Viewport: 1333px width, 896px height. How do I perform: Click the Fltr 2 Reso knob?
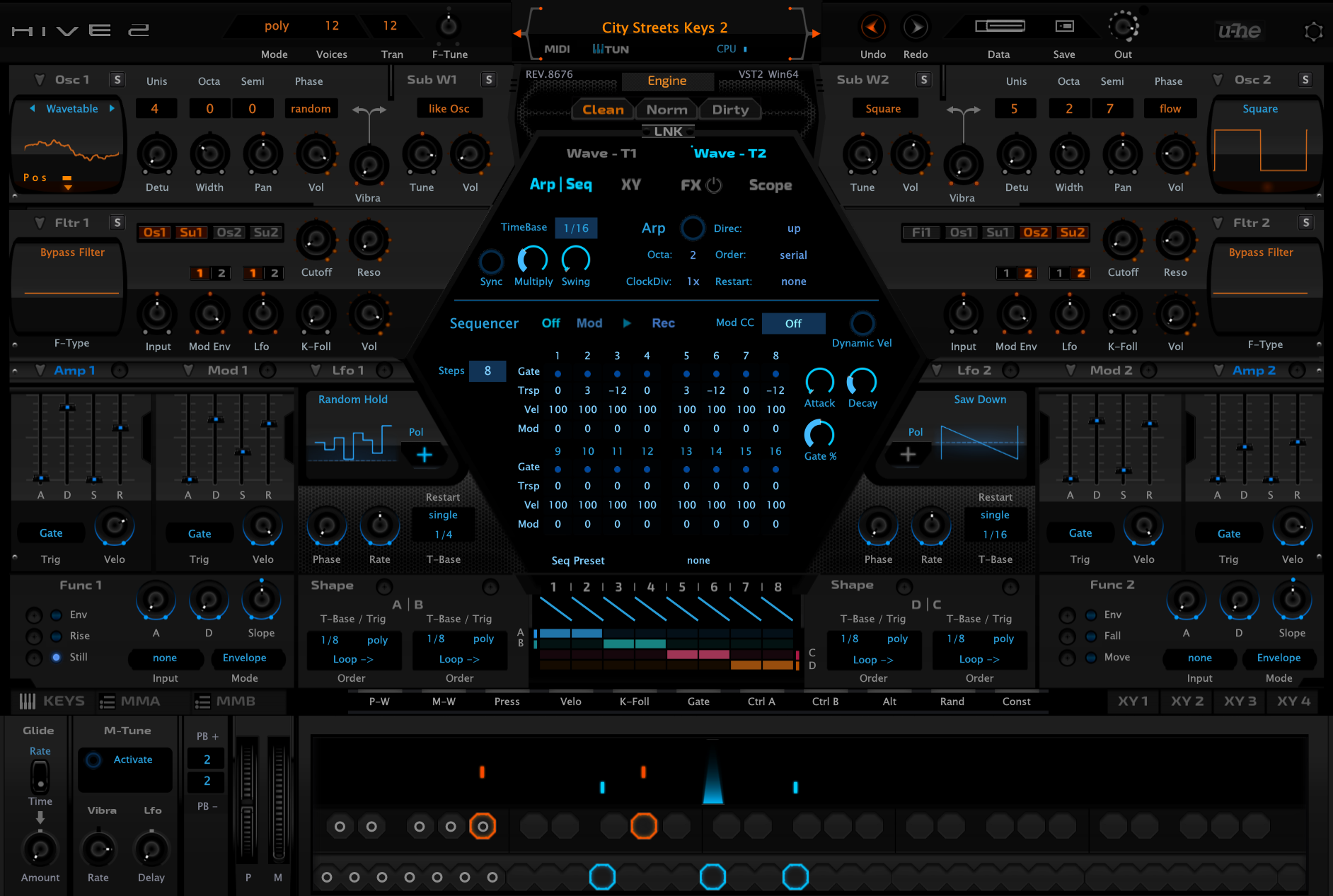click(x=1175, y=240)
